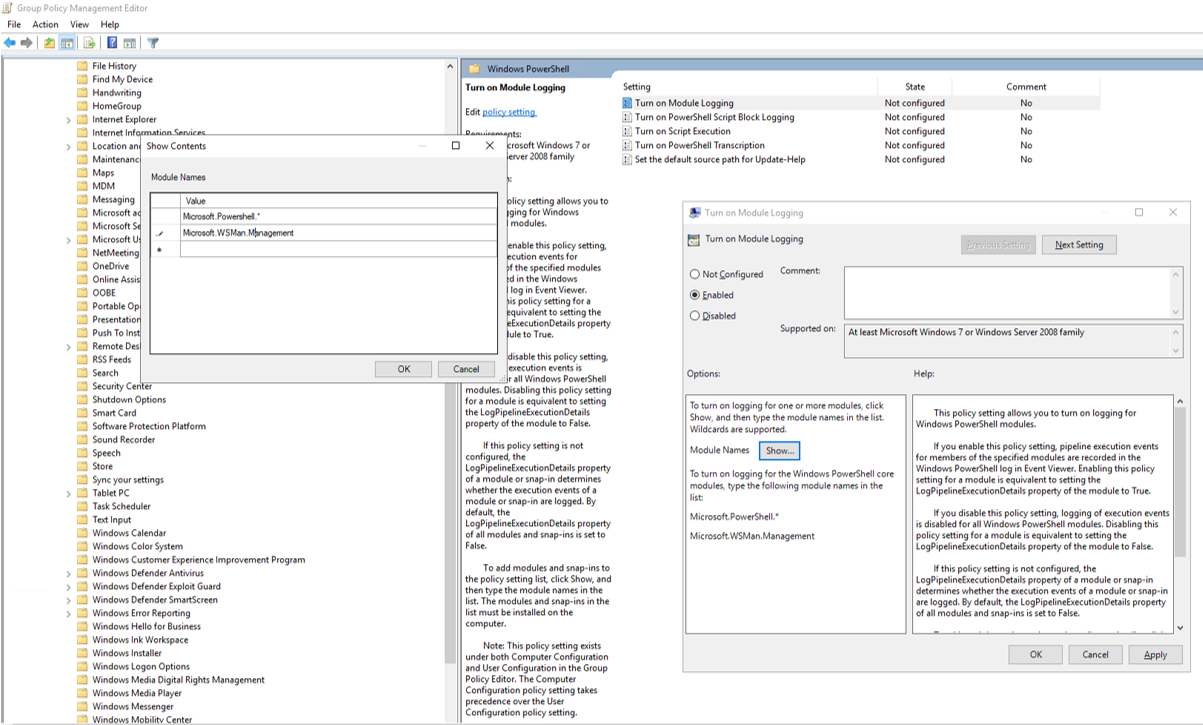1203x725 pixels.
Task: Open the Action menu
Action: coord(45,24)
